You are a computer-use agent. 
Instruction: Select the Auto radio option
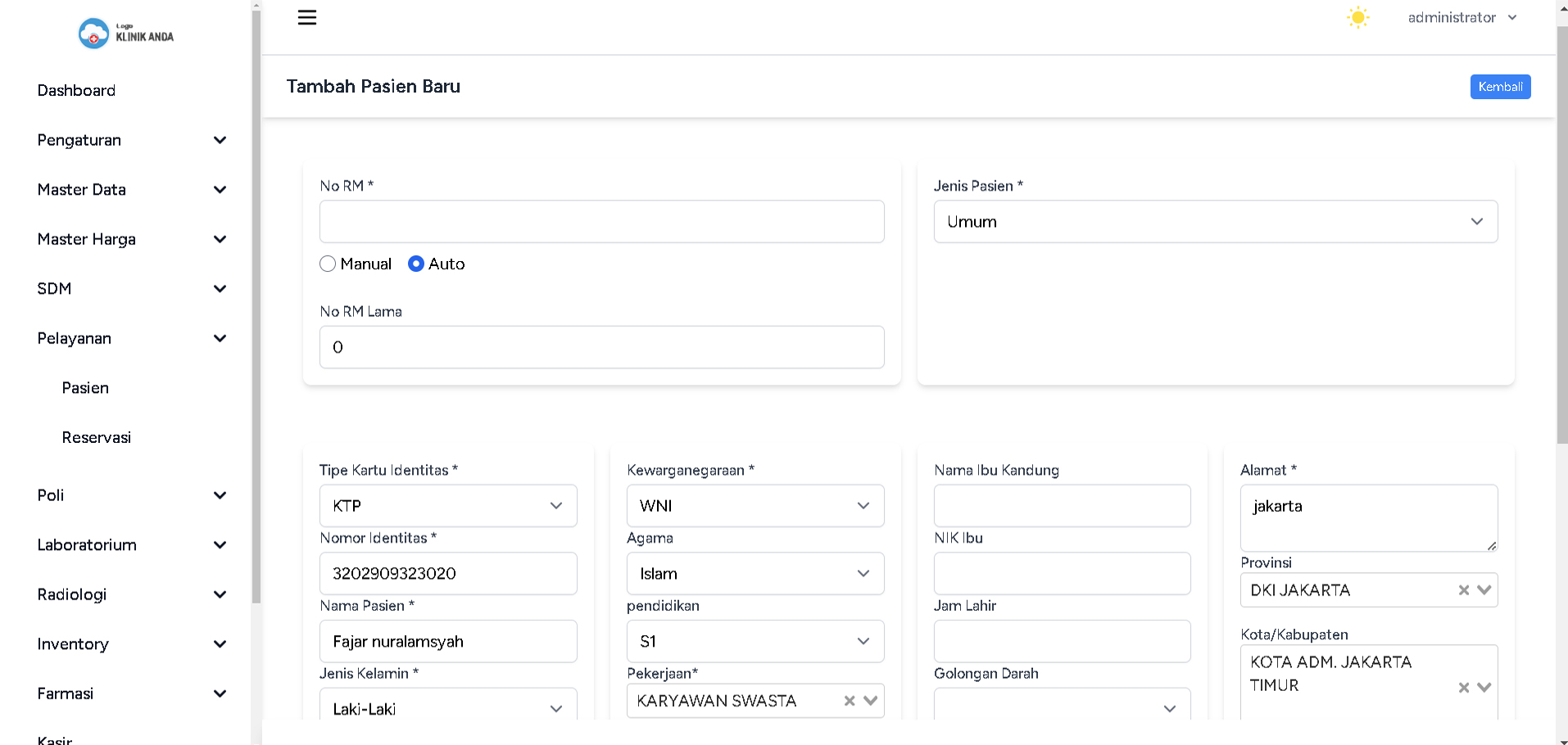[416, 264]
